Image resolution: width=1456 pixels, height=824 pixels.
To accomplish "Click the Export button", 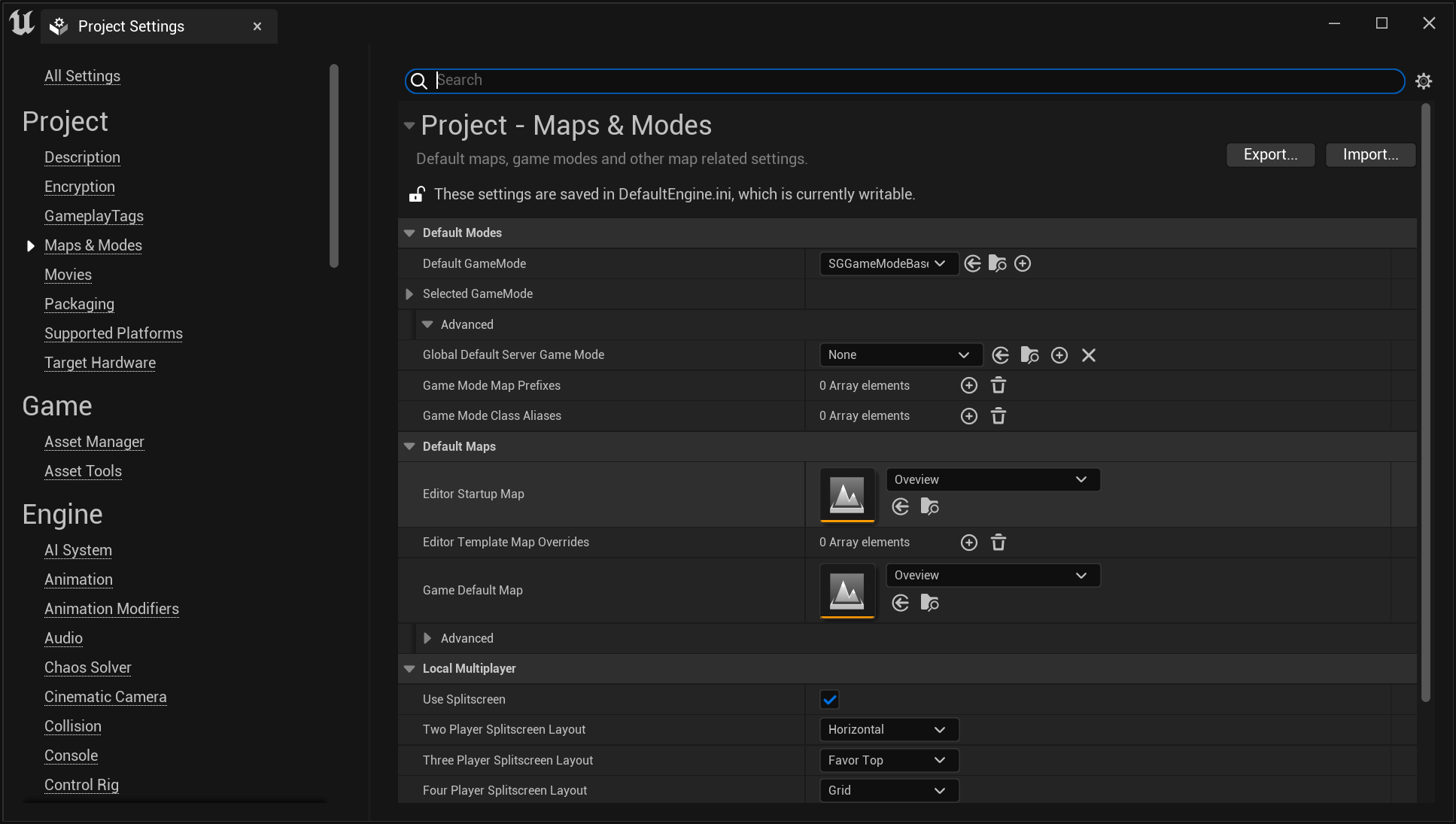I will [x=1270, y=154].
